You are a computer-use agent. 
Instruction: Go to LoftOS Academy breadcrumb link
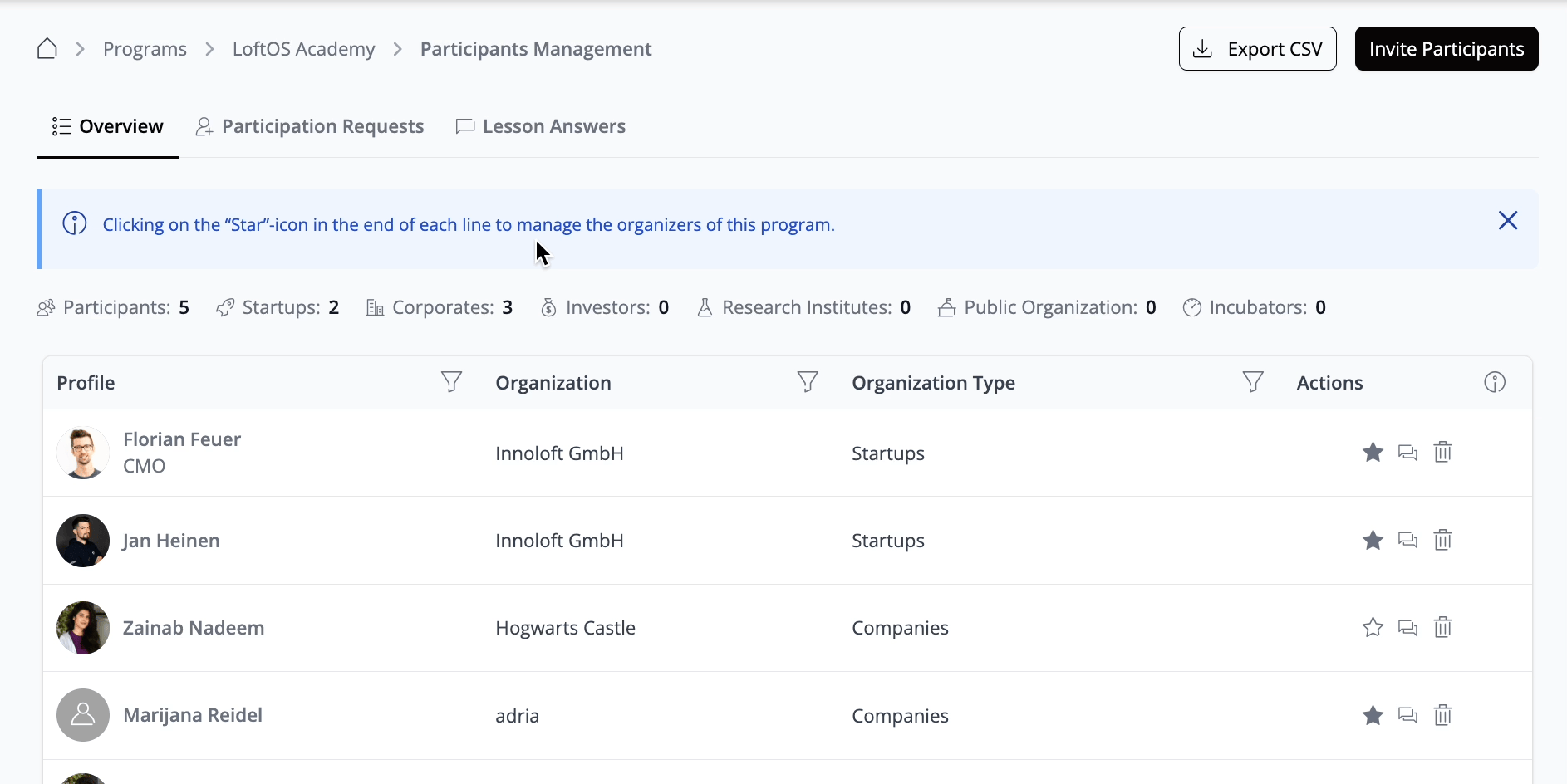303,49
